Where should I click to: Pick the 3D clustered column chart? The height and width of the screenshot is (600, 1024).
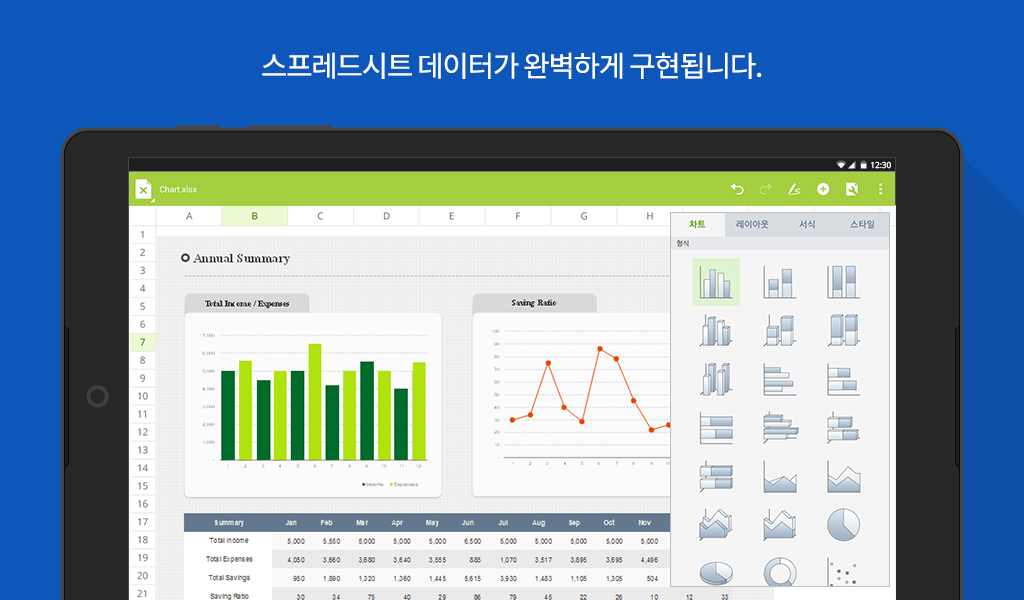click(716, 330)
